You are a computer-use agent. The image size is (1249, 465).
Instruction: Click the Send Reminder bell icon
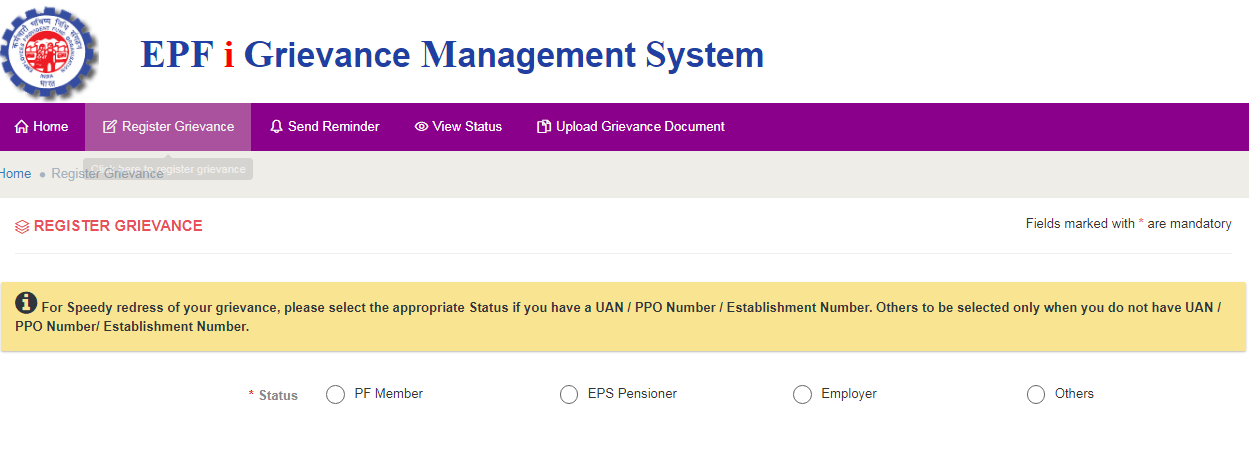[277, 127]
